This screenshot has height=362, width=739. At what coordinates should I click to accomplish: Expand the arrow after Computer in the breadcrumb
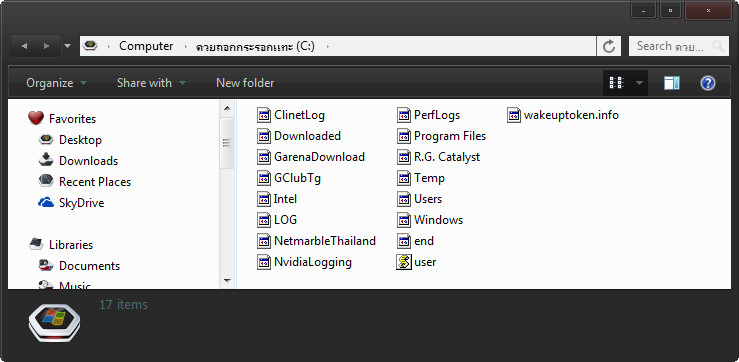coord(186,46)
